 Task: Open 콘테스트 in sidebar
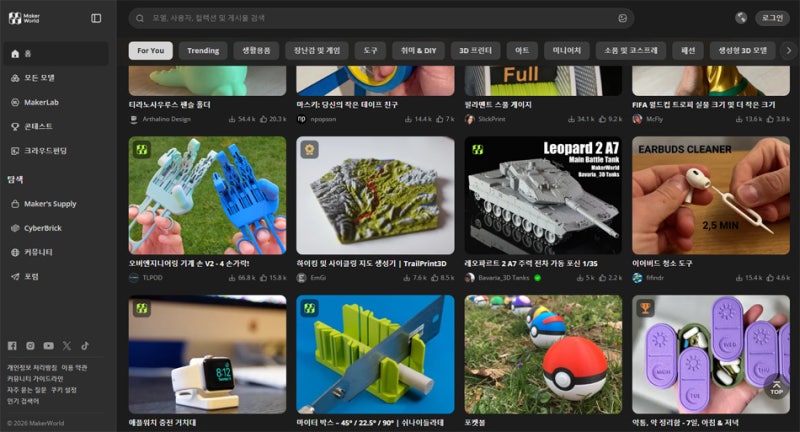coord(56,126)
